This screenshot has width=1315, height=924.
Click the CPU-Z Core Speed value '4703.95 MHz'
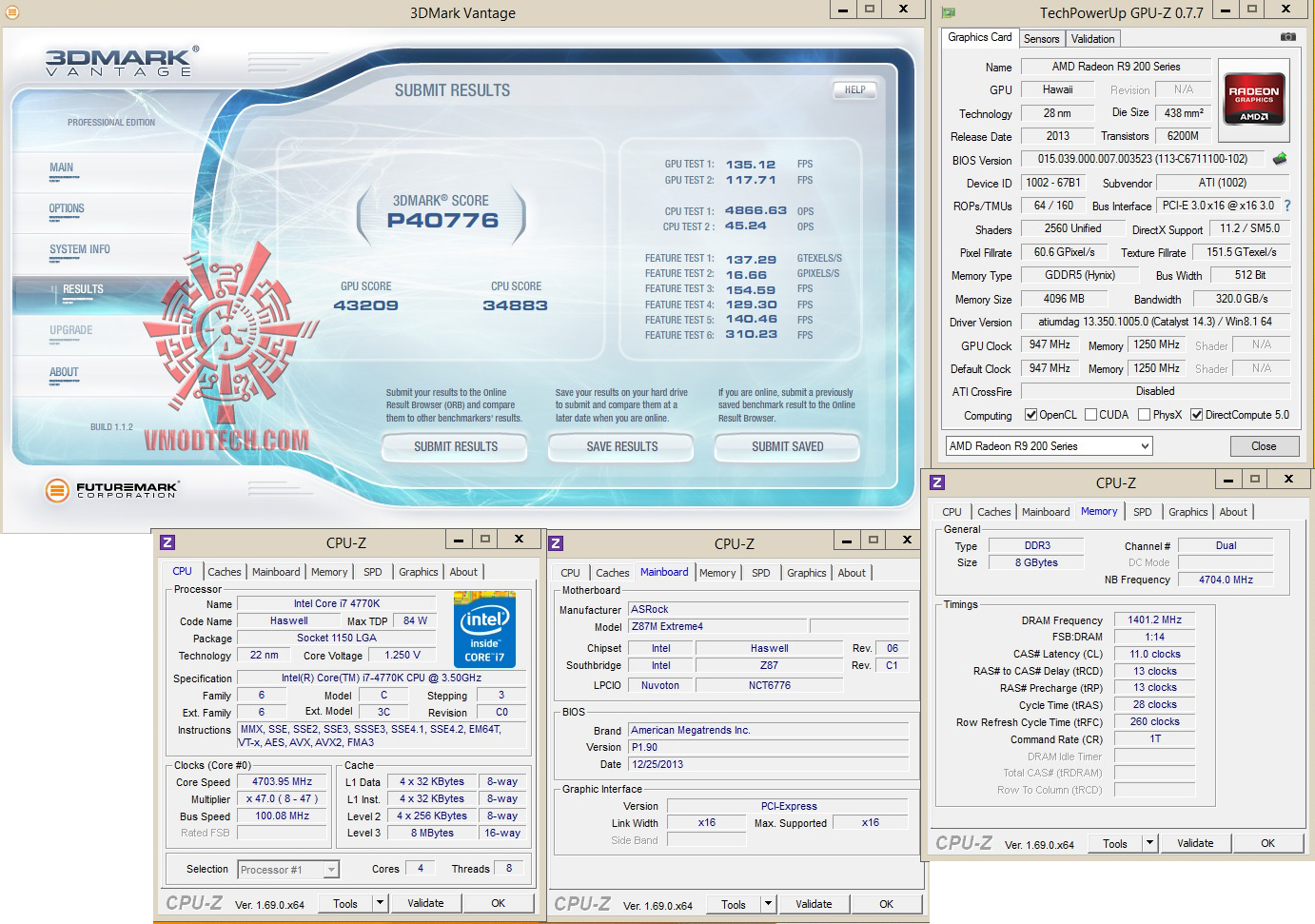[283, 781]
